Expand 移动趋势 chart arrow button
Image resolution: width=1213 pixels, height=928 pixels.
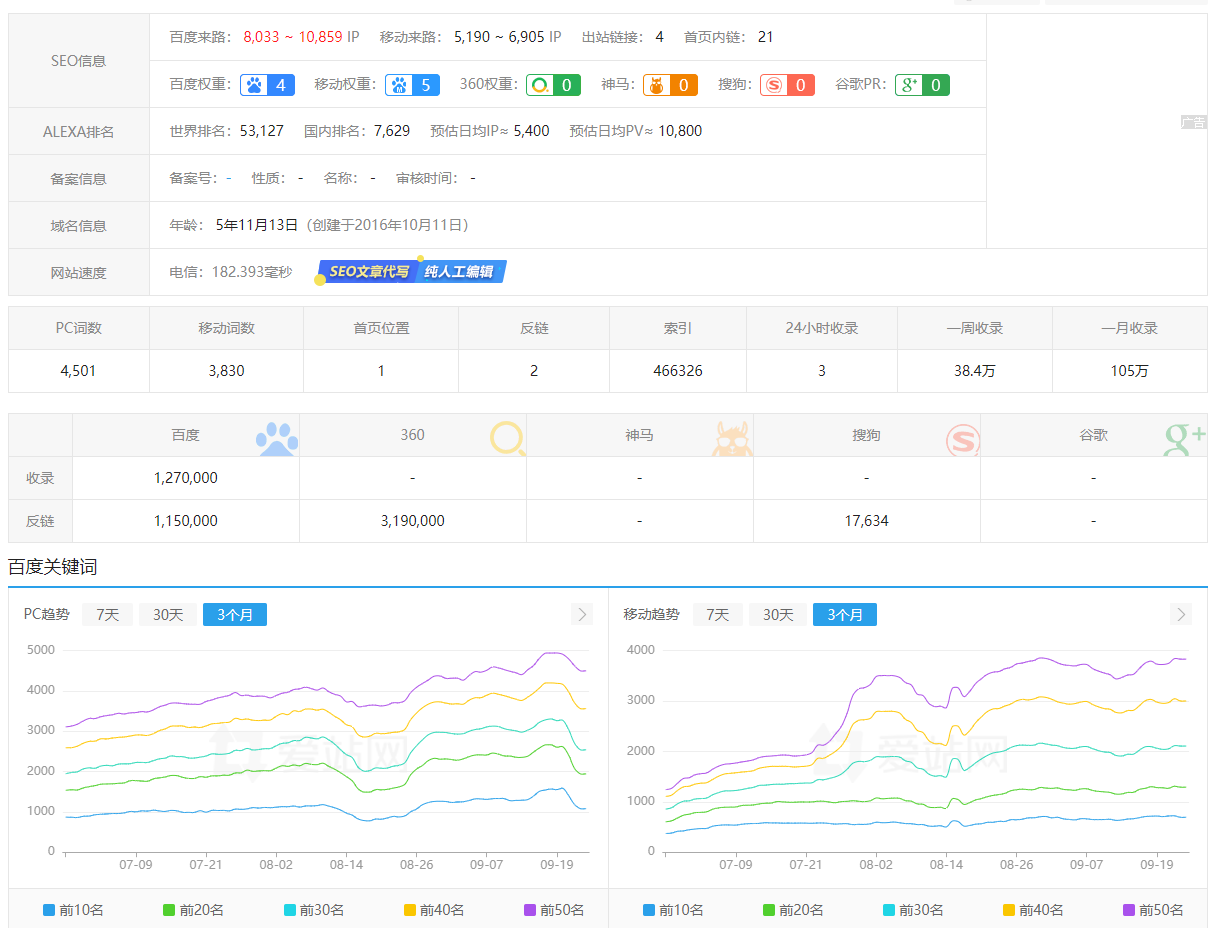pyautogui.click(x=1181, y=614)
